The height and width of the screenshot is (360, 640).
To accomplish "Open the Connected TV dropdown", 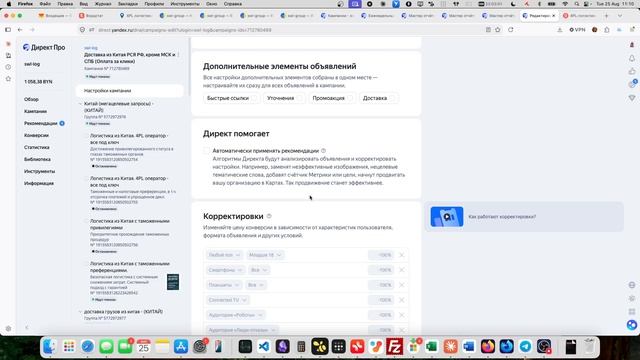I will pos(227,300).
